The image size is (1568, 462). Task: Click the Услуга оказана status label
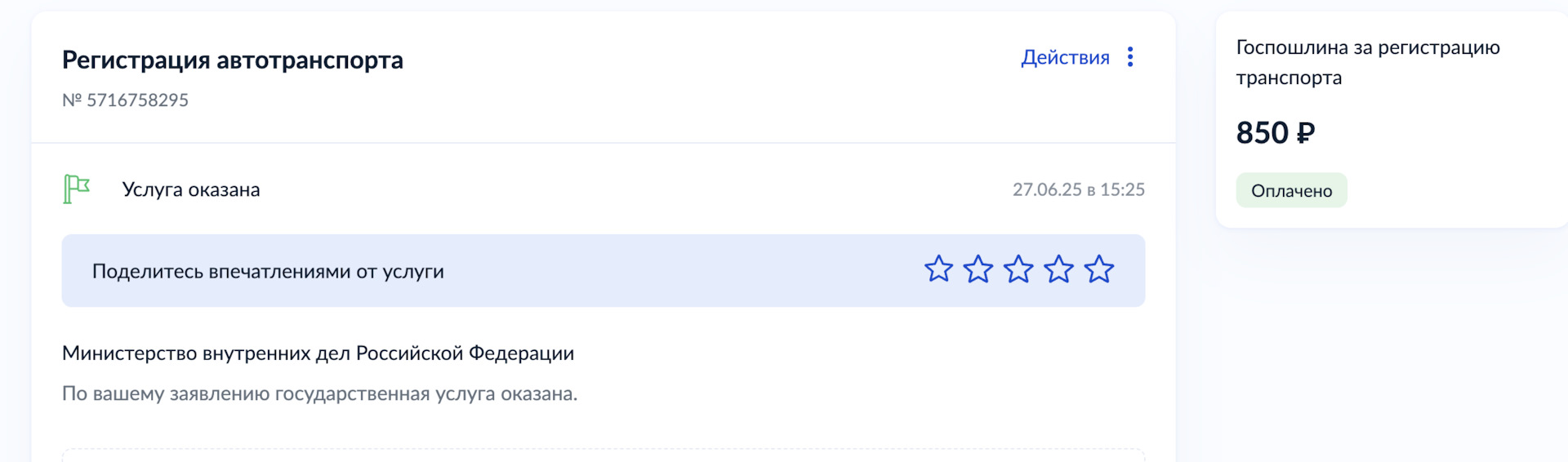191,190
